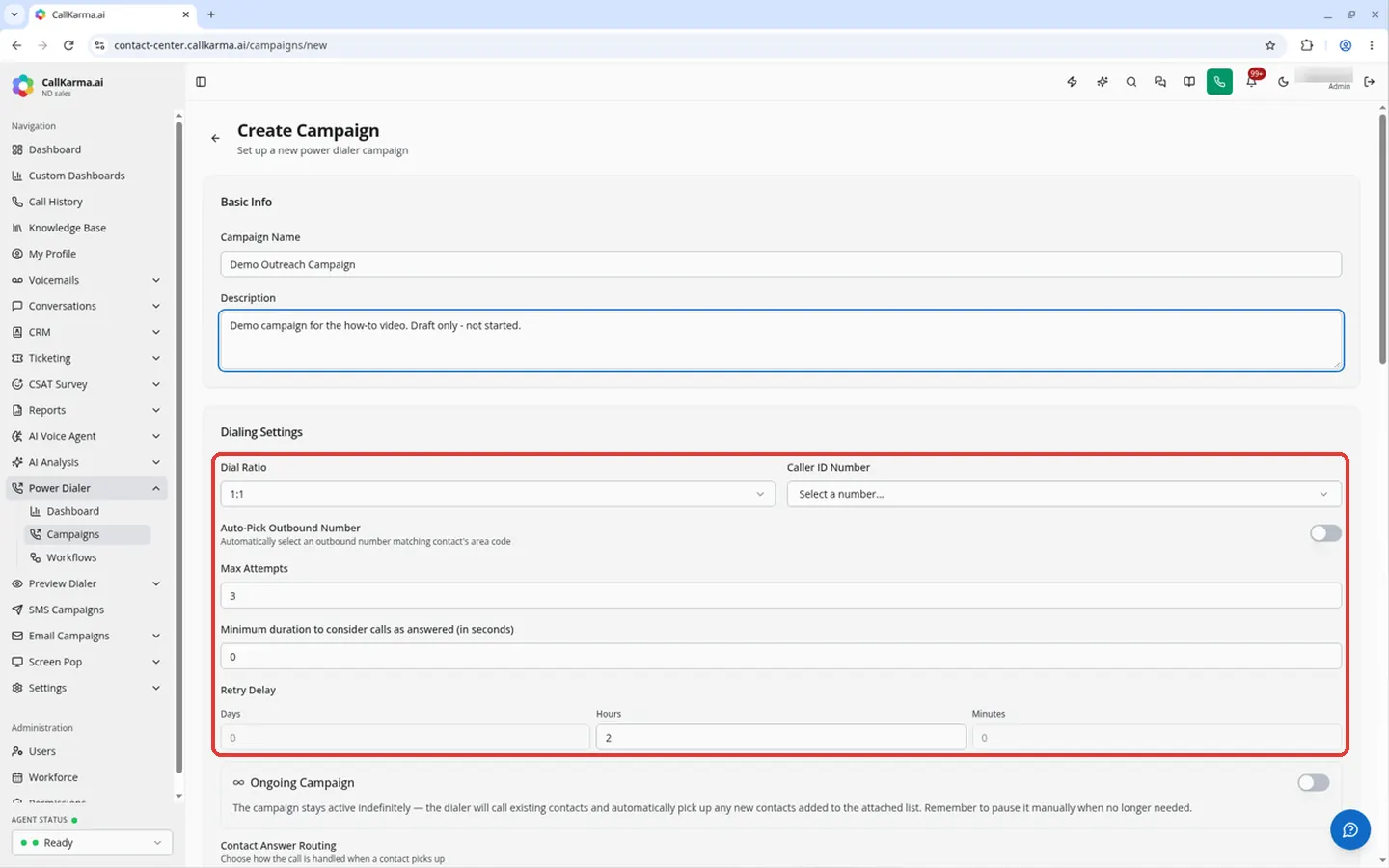Screen dimensions: 1389x868
Task: Open the AI sparkles icon in header
Action: [1102, 82]
